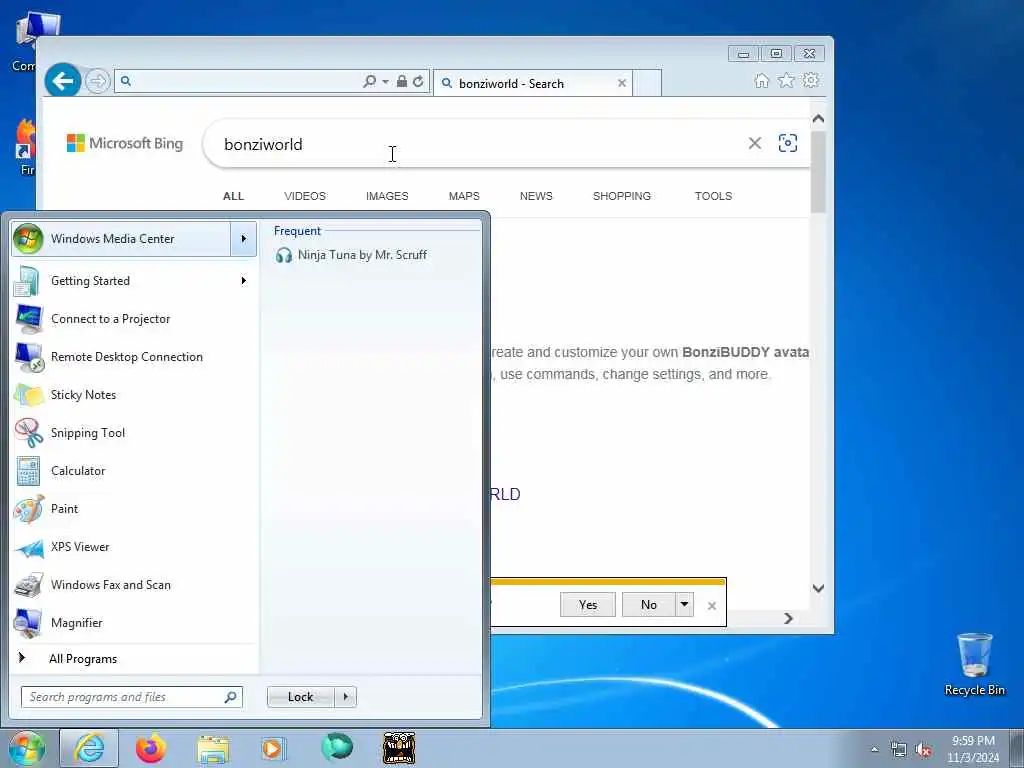
Task: Switch to the SHOPPING tab
Action: tap(622, 196)
